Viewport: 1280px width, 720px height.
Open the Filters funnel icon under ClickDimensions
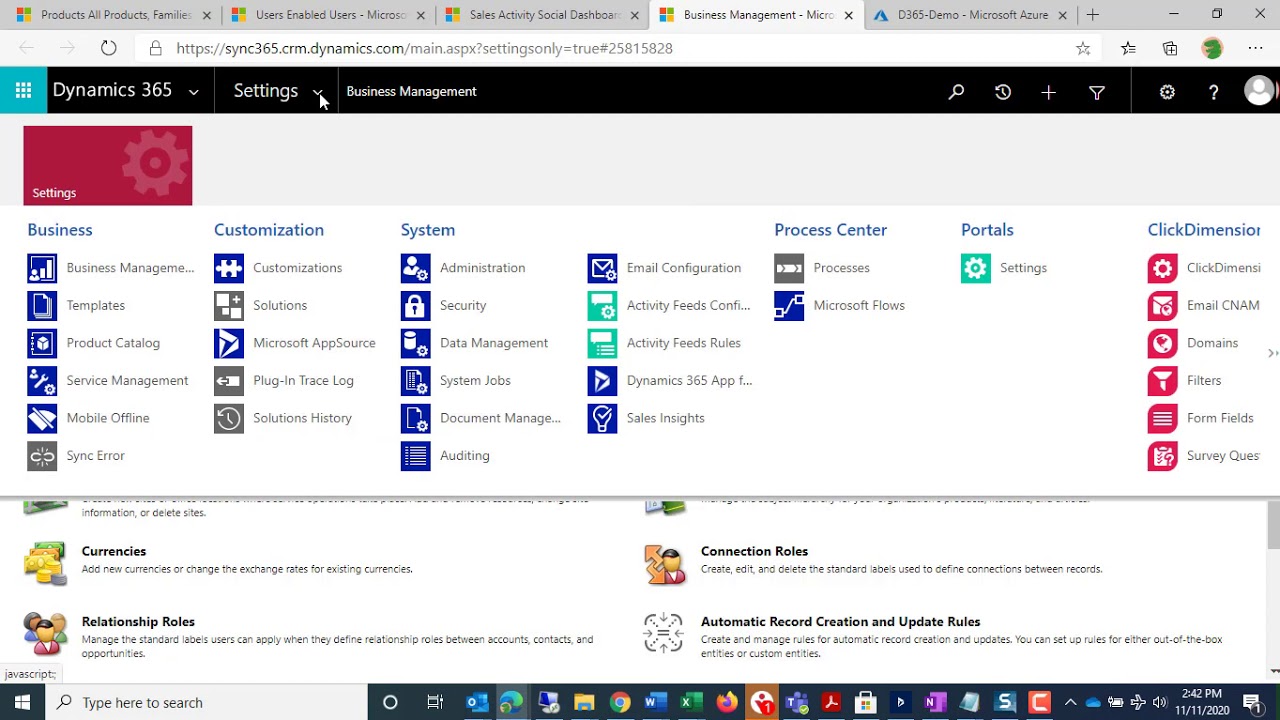point(1163,380)
